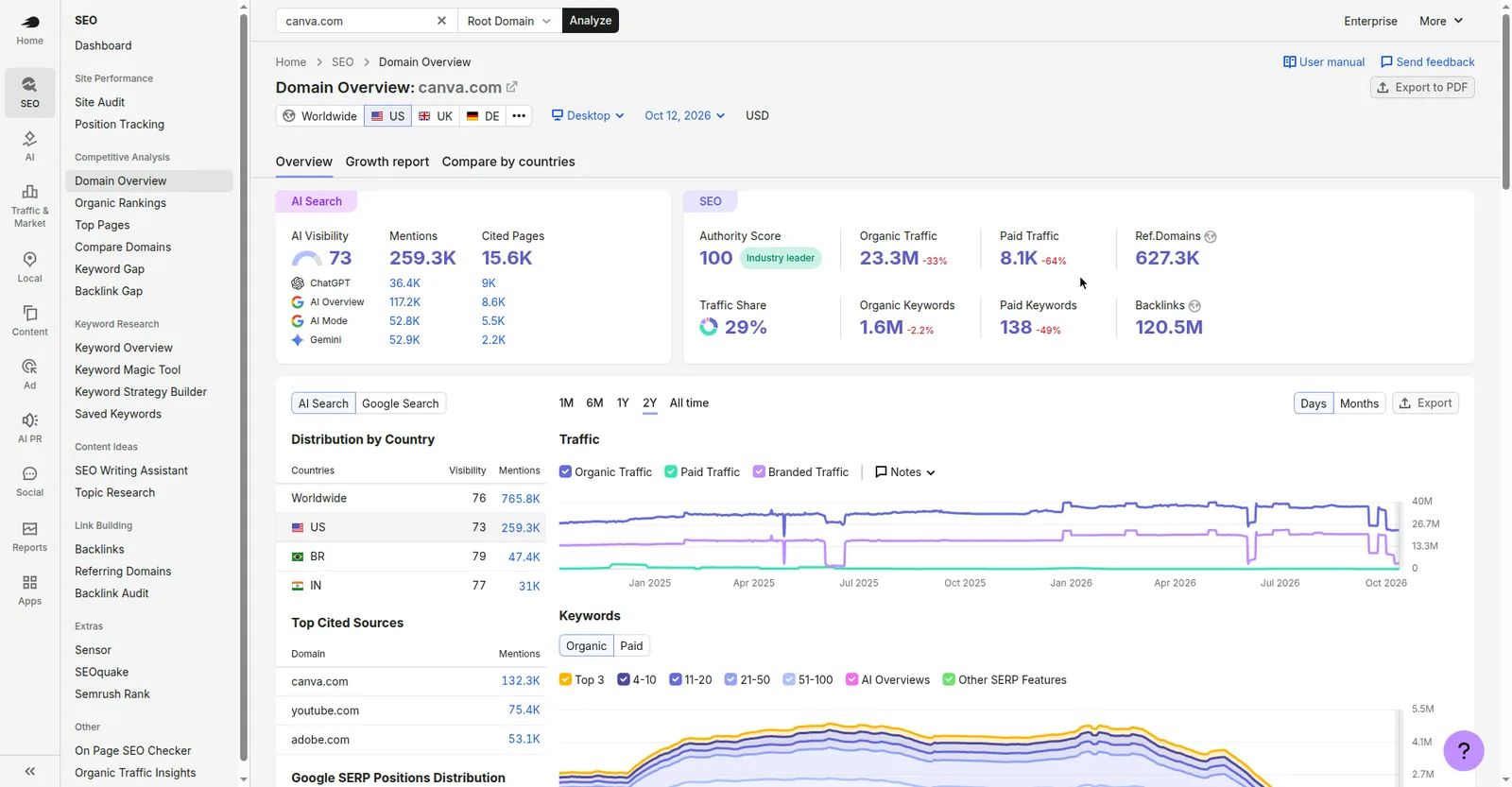The height and width of the screenshot is (787, 1512).
Task: Toggle Top 3 keywords checkbox
Action: [565, 679]
